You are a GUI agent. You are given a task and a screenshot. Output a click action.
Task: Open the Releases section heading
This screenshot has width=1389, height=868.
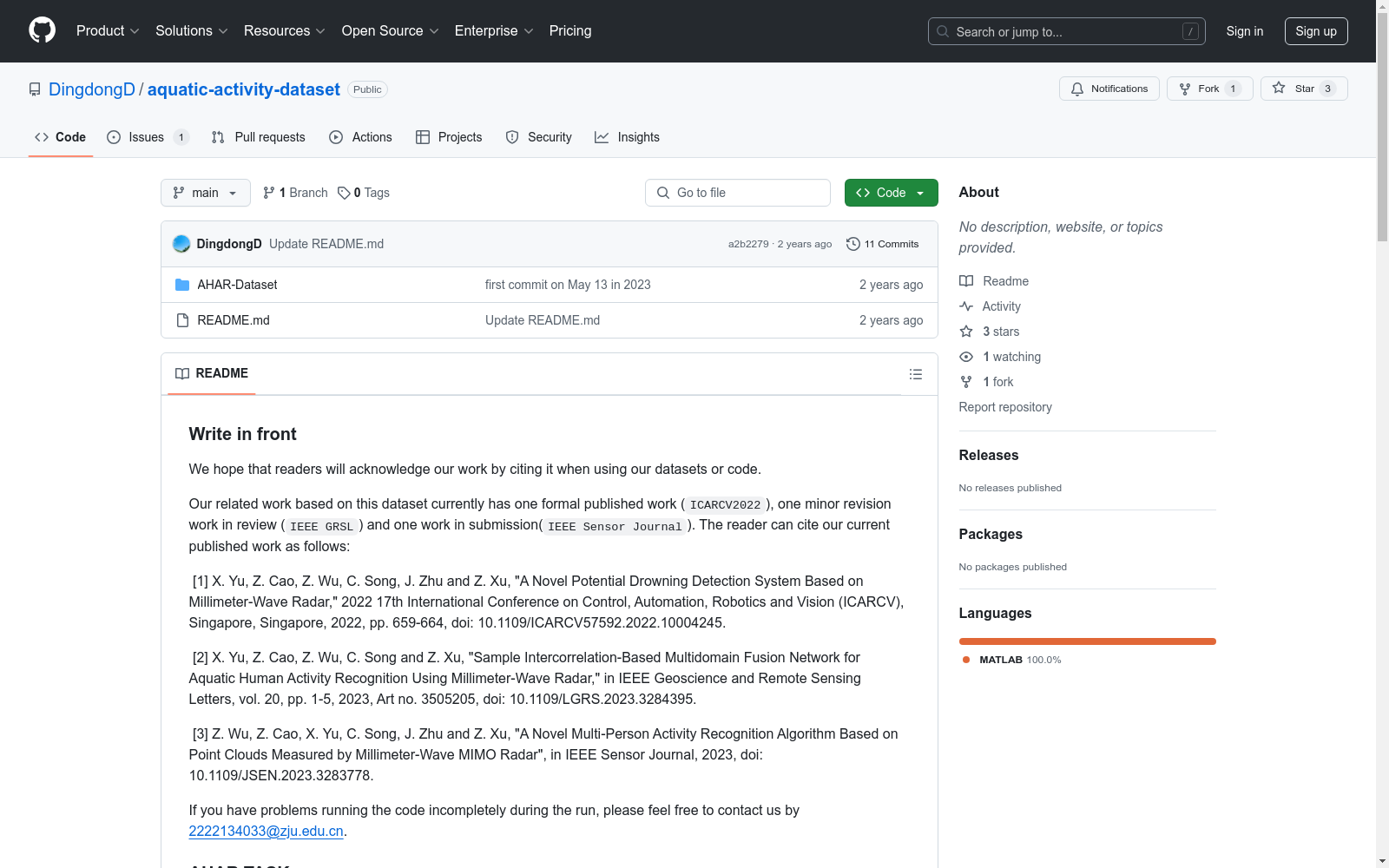point(989,455)
